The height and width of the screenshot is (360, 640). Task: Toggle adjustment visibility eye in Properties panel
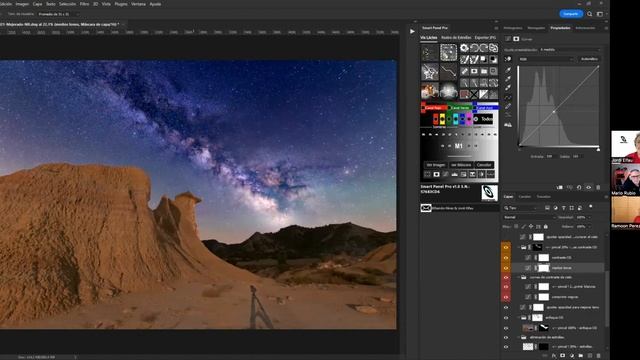tap(589, 187)
